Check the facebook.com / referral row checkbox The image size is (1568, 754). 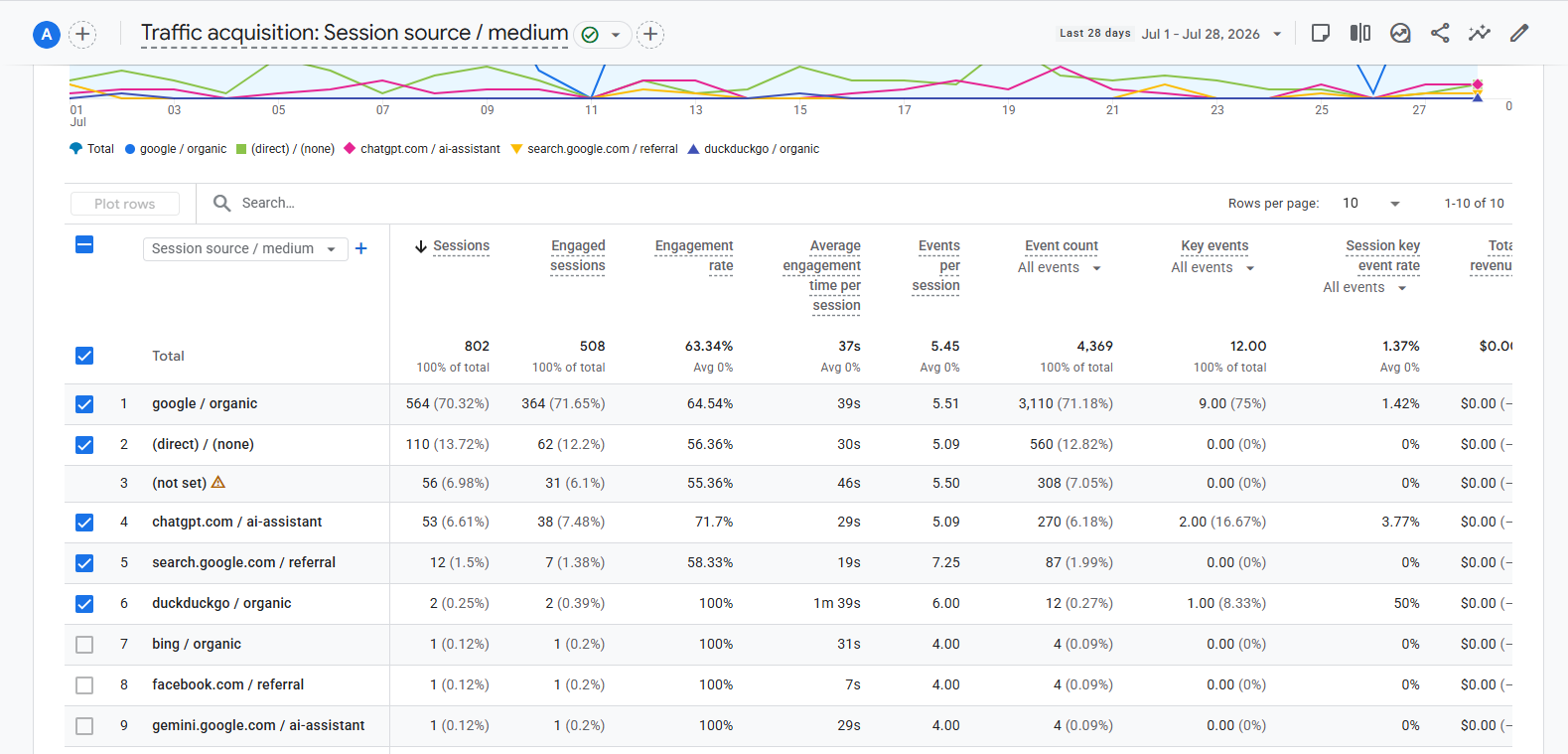(84, 685)
